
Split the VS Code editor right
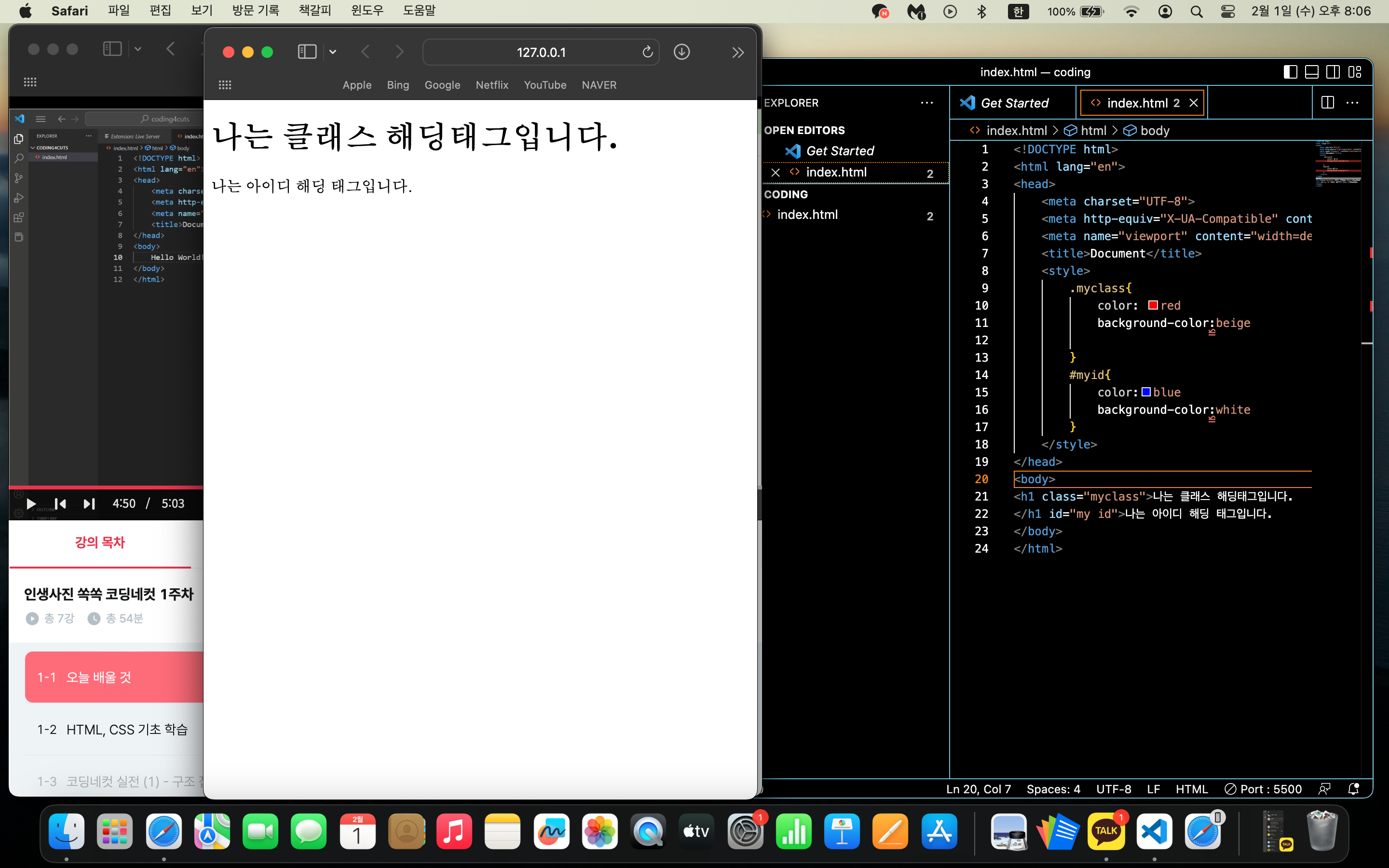point(1327,103)
